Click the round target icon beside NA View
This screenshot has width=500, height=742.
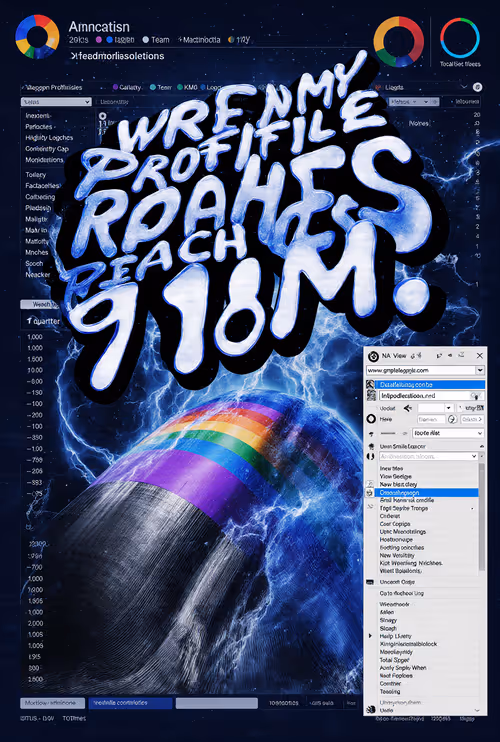[x=373, y=355]
